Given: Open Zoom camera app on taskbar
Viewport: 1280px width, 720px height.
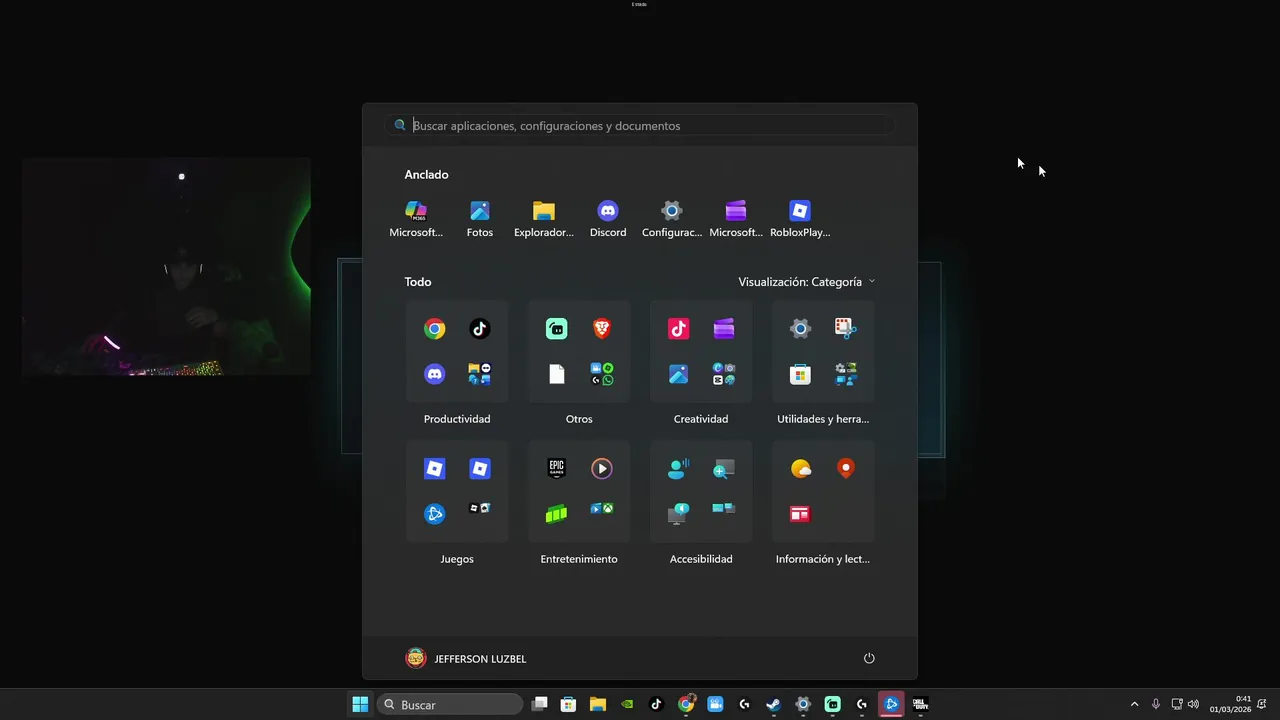Looking at the screenshot, I should [x=715, y=704].
